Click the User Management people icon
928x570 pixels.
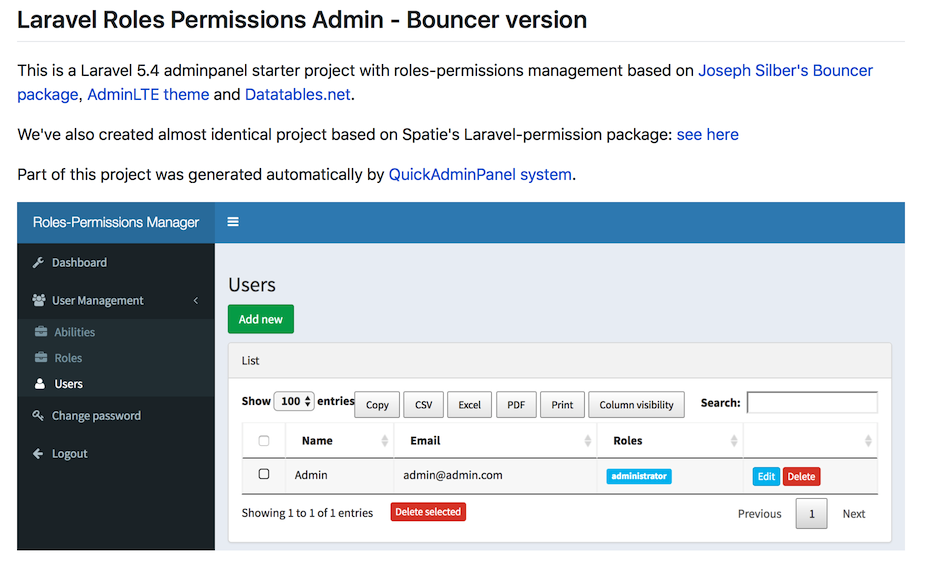point(39,300)
